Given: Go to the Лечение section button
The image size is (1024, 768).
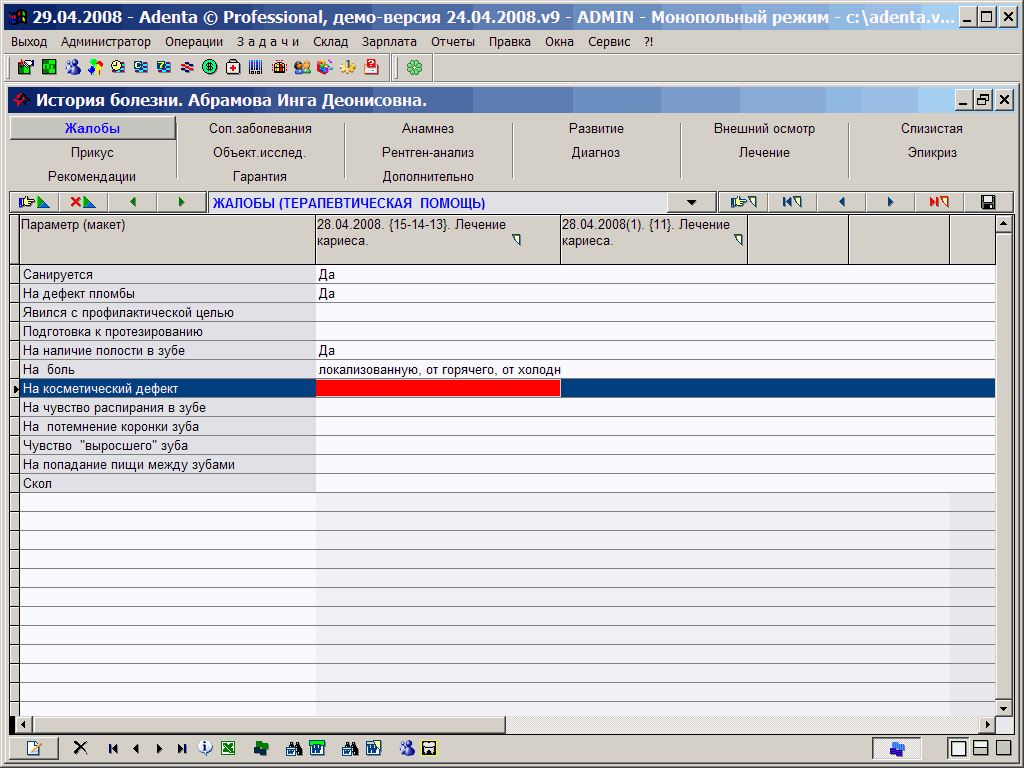Looking at the screenshot, I should pyautogui.click(x=764, y=153).
